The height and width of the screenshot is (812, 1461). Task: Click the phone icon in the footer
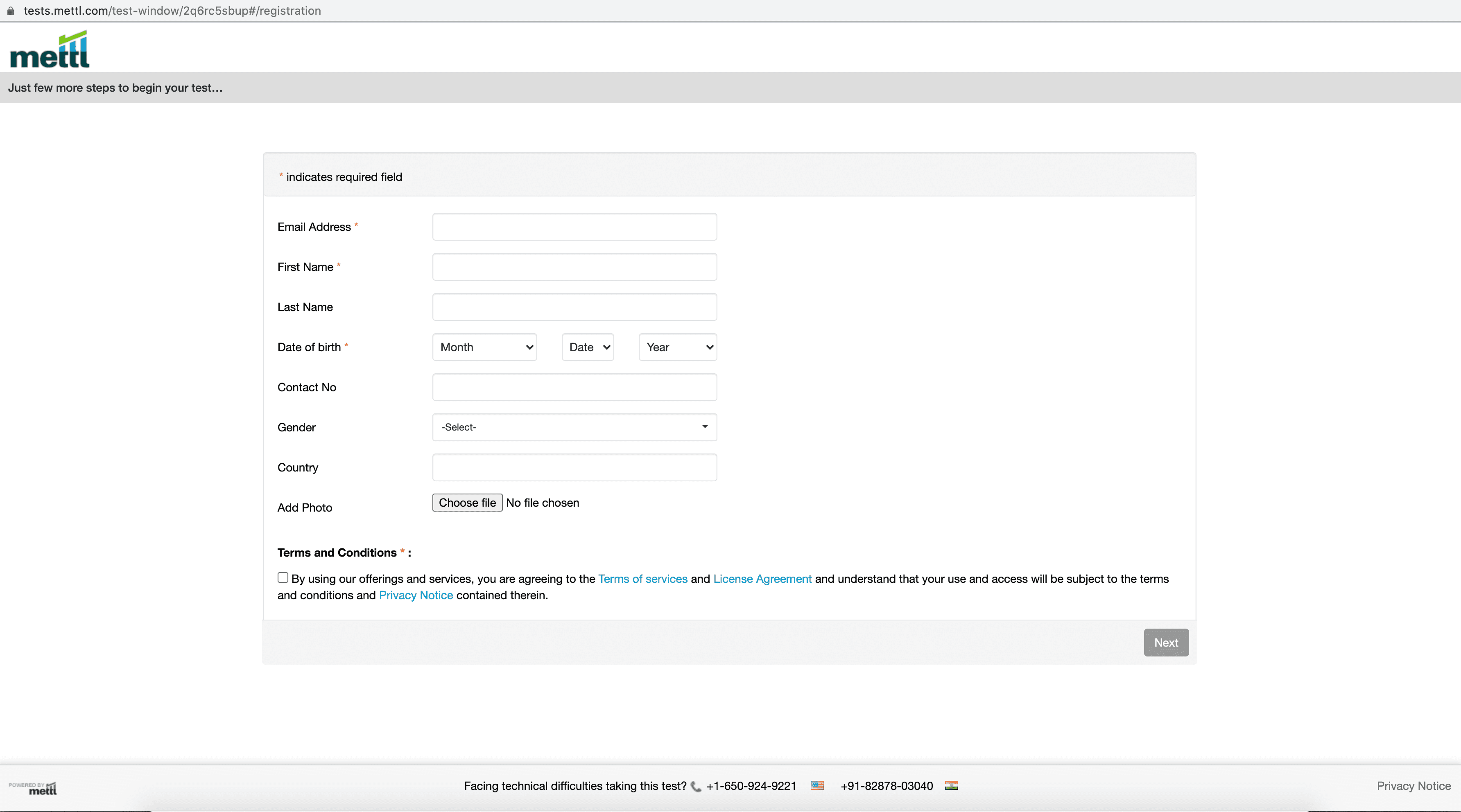click(696, 787)
